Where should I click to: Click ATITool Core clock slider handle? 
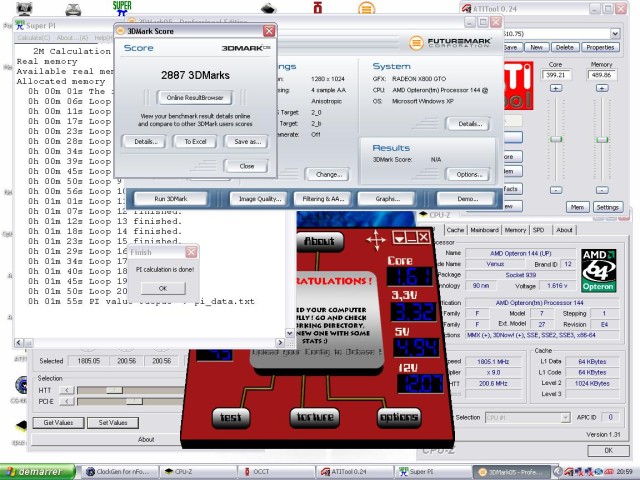pyautogui.click(x=556, y=139)
